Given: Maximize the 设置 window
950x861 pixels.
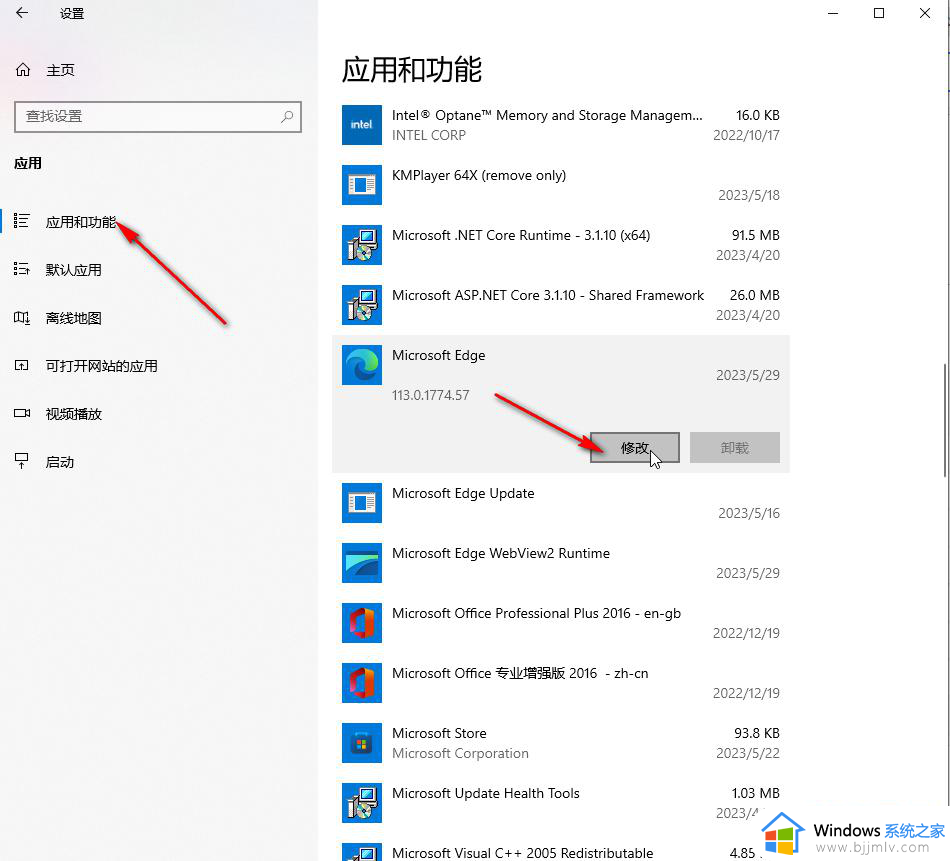Looking at the screenshot, I should coord(879,13).
